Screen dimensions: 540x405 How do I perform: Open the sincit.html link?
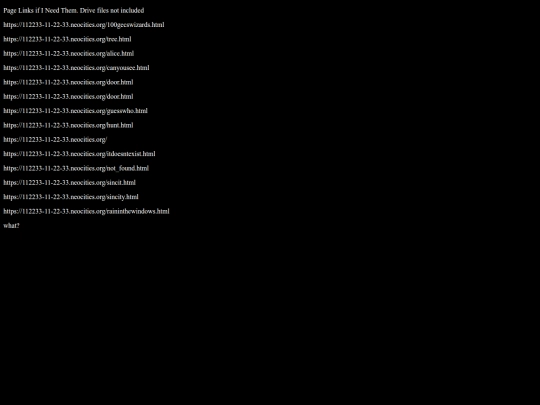click(70, 183)
